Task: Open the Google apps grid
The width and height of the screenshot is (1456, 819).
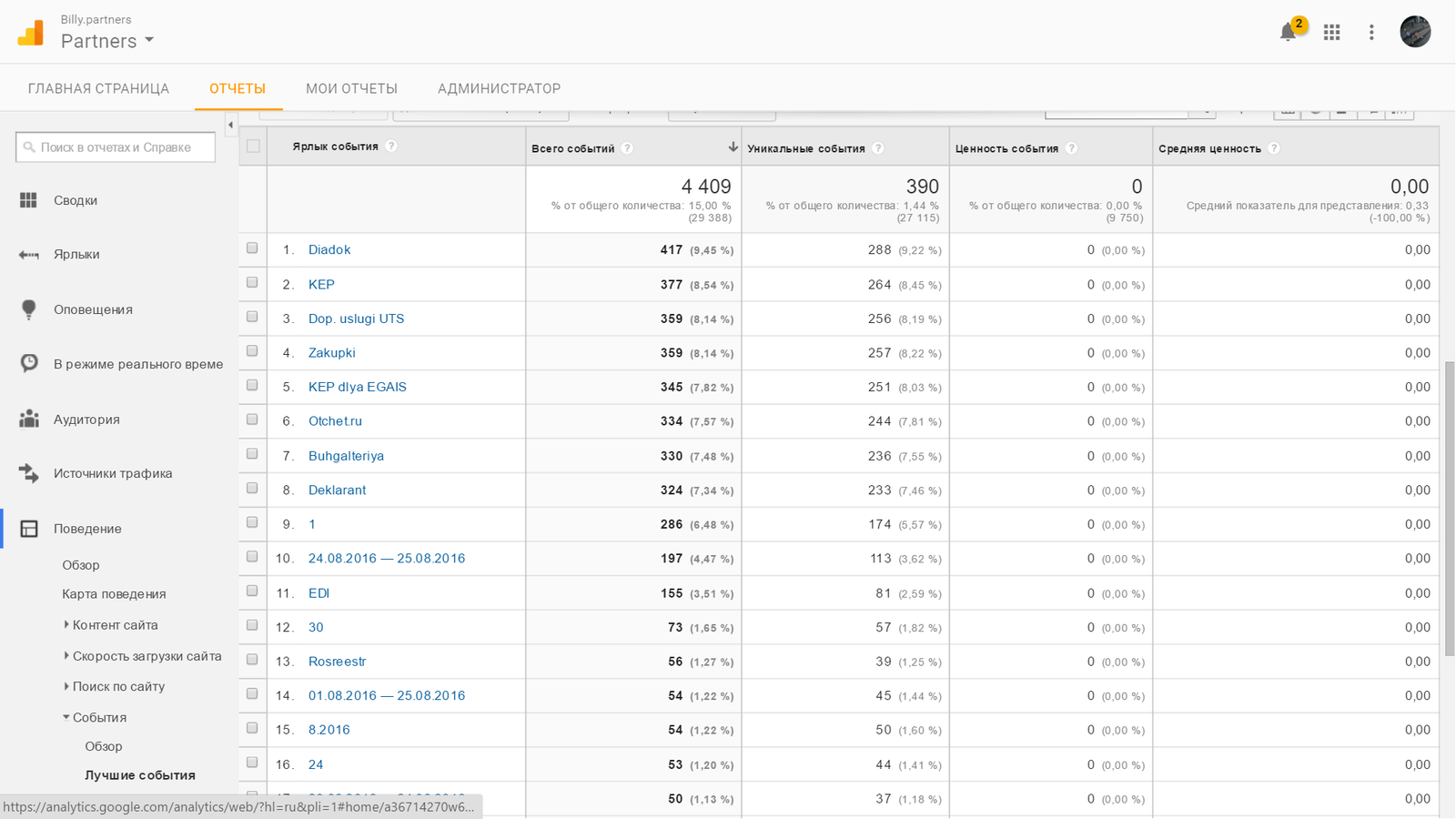Action: [1331, 33]
